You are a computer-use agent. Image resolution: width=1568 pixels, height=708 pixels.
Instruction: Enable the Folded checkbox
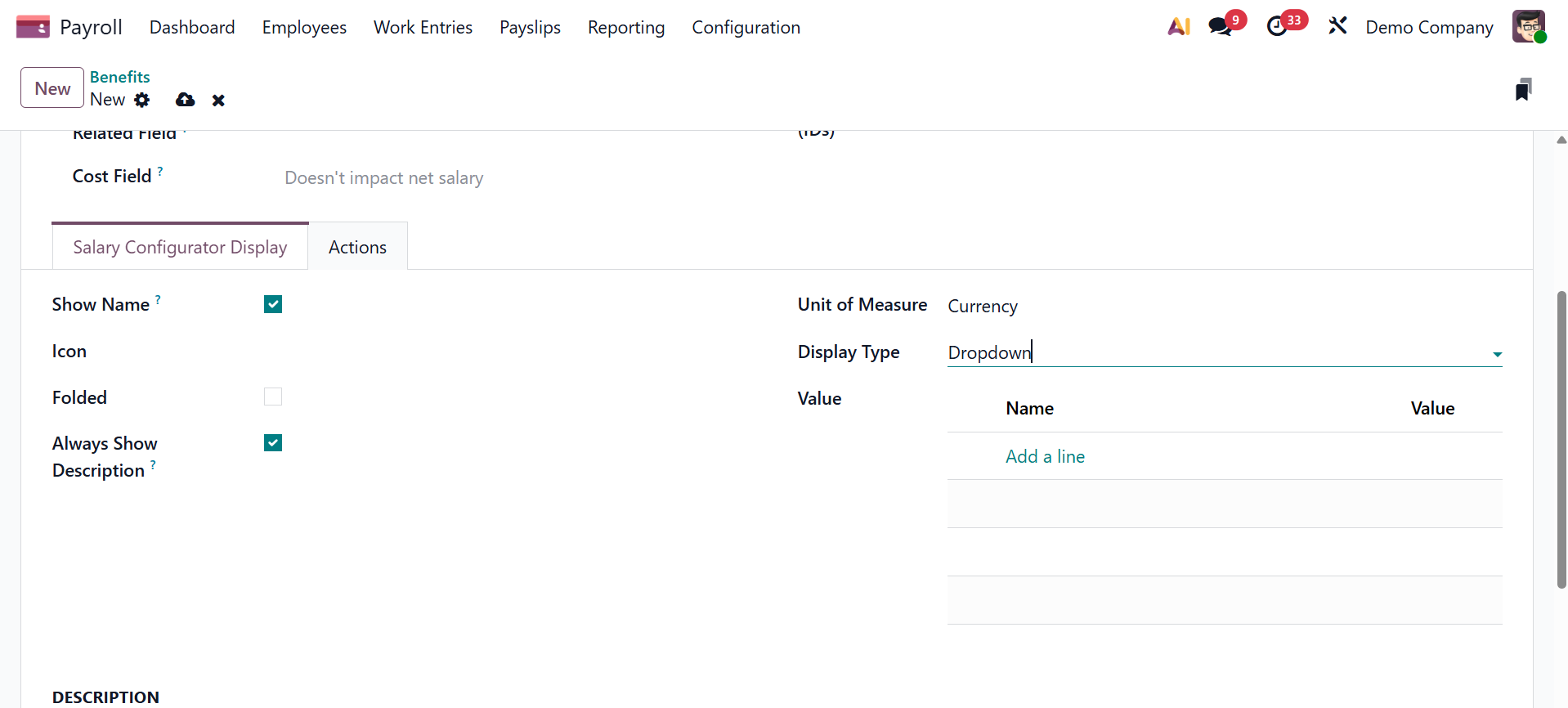click(x=273, y=397)
